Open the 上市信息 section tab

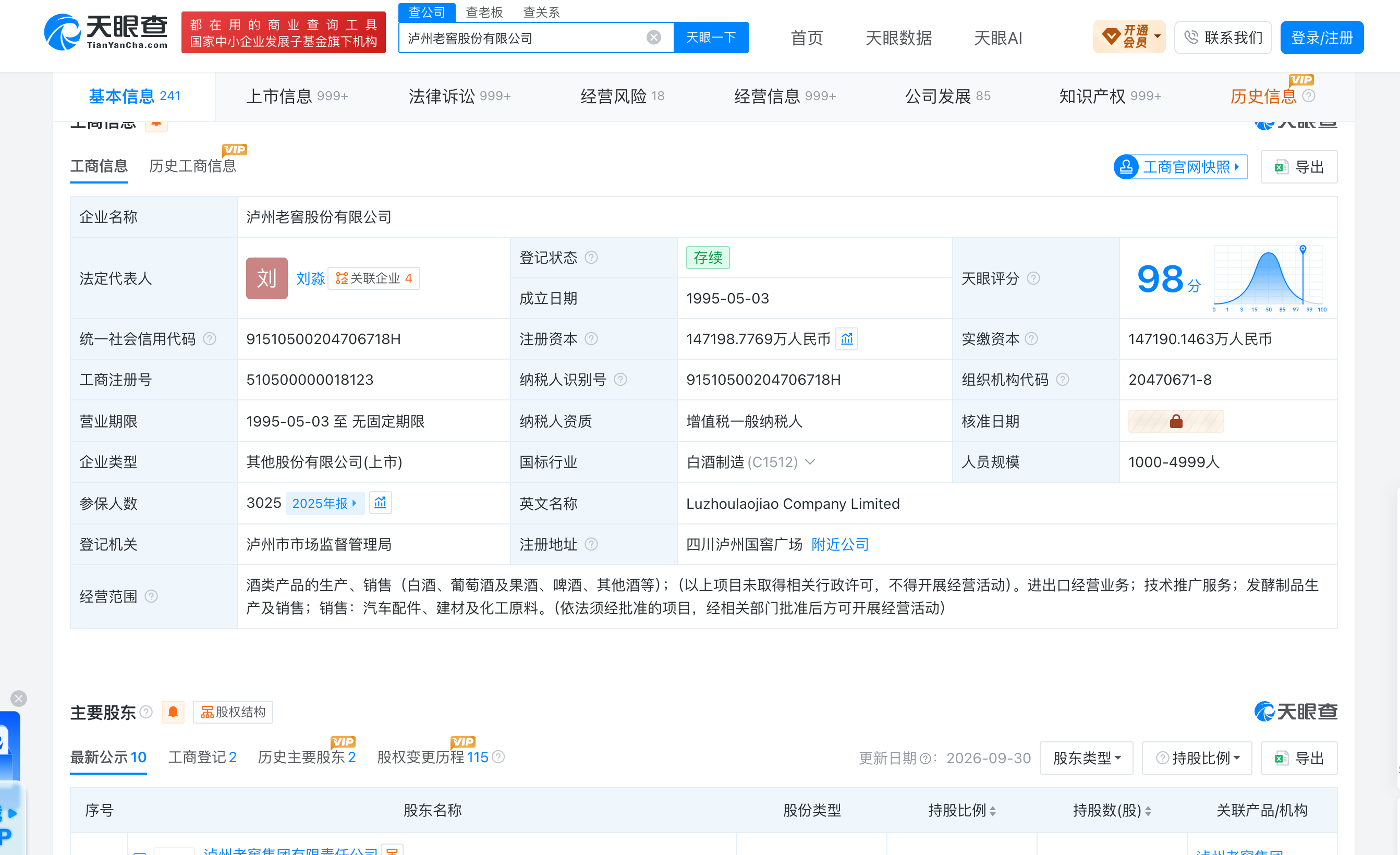coord(297,96)
